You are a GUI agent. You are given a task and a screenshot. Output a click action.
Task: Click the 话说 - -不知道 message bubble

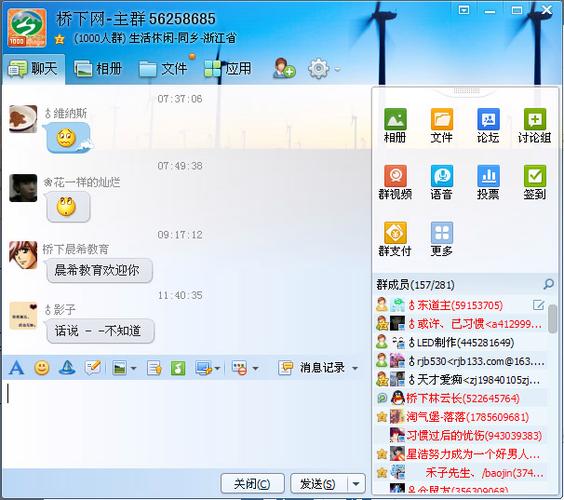pos(100,331)
